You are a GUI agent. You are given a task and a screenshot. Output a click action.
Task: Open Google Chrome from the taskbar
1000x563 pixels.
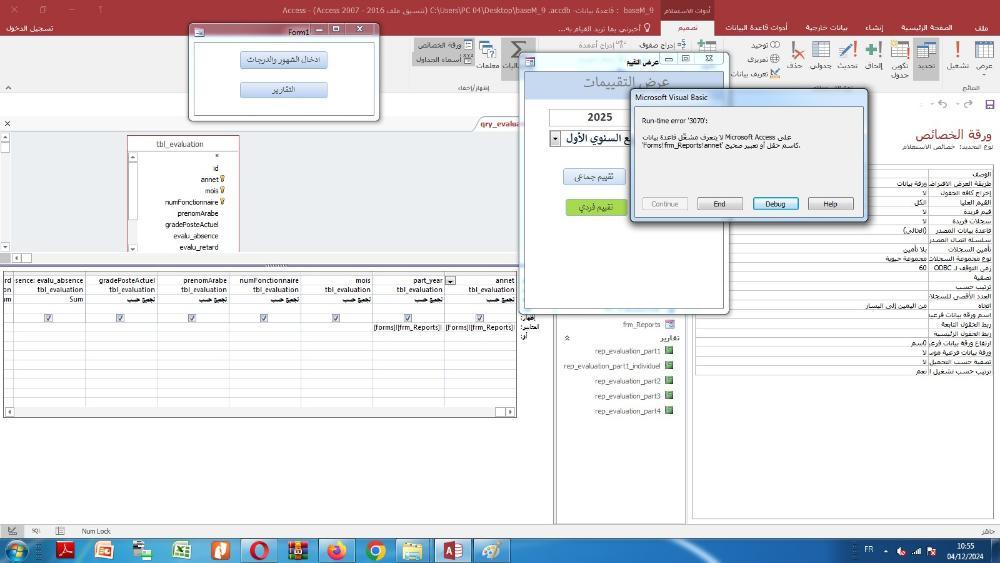376,550
